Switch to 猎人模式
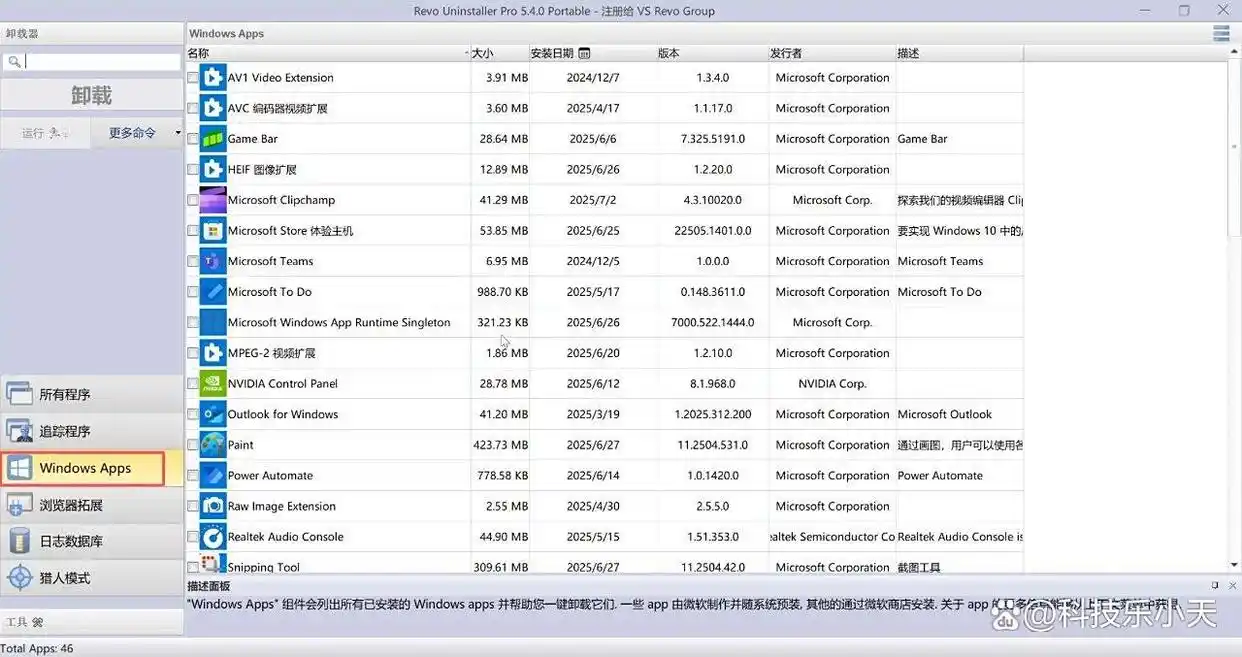Viewport: 1242px width, 657px height. pos(92,578)
